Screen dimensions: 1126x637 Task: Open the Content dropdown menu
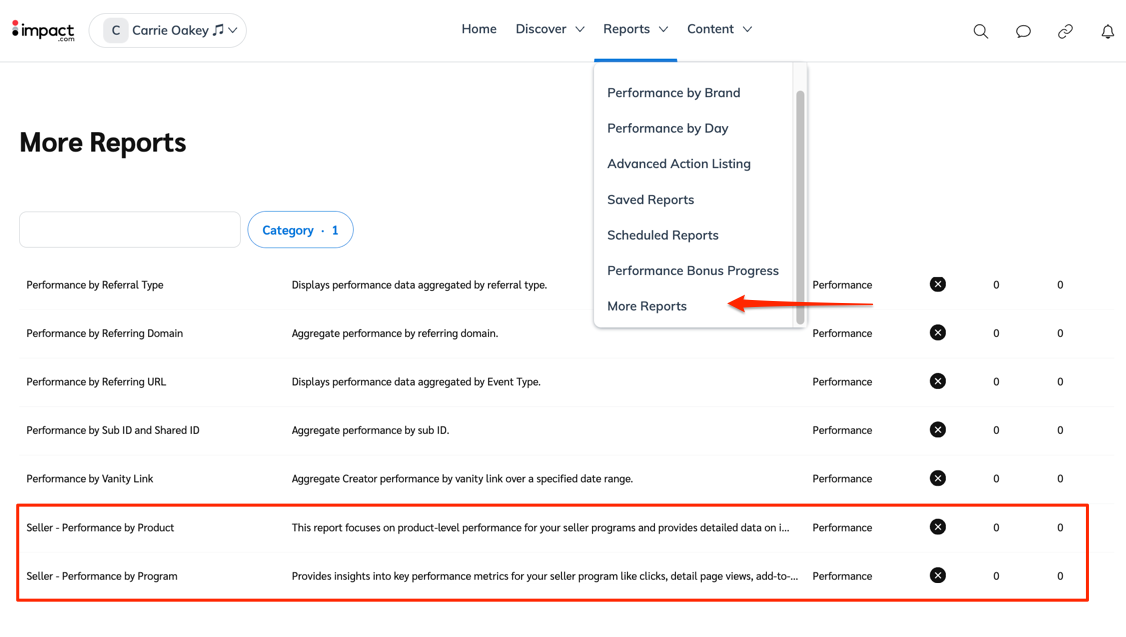pos(719,29)
